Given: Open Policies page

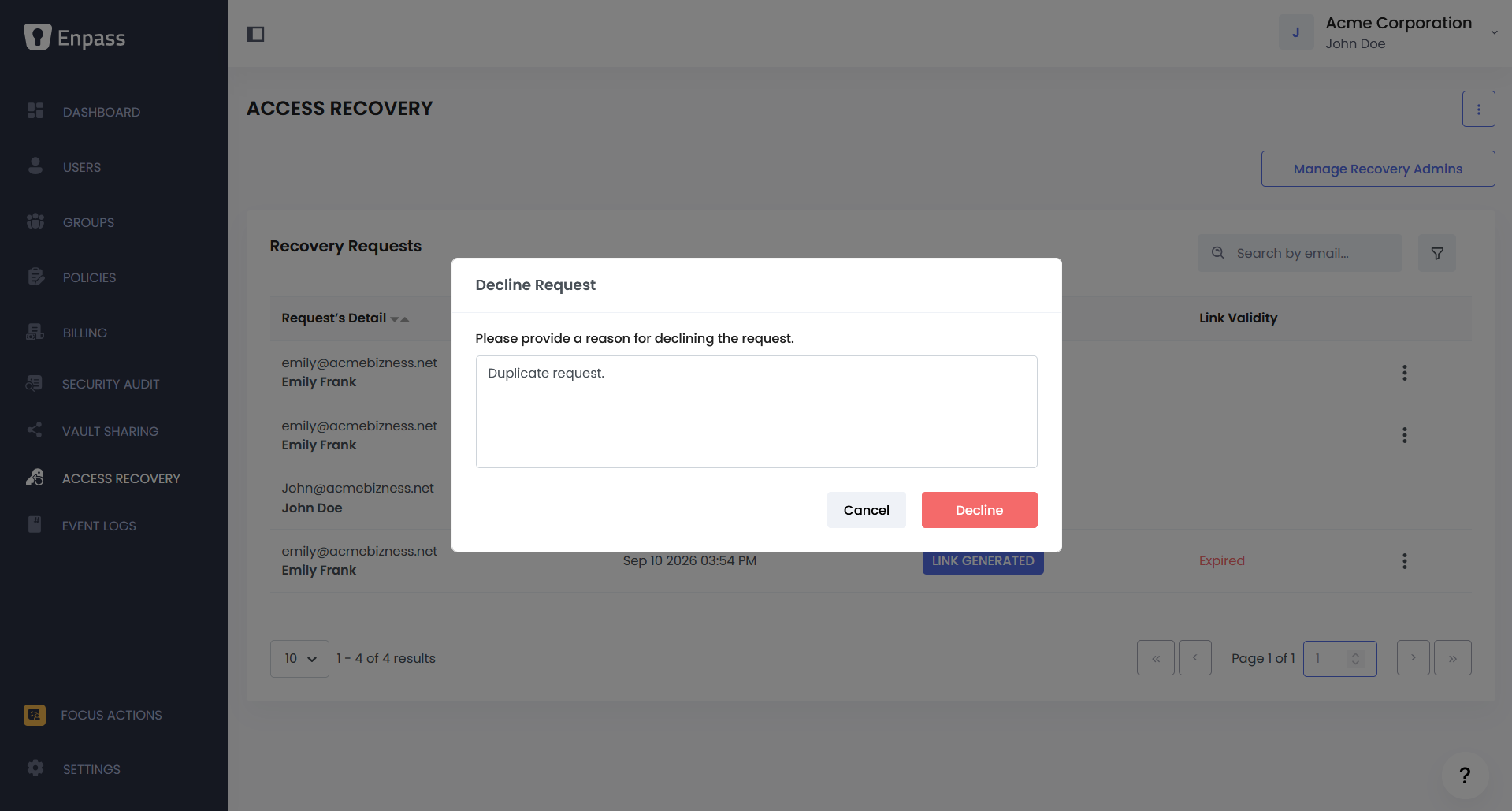Looking at the screenshot, I should click(89, 277).
